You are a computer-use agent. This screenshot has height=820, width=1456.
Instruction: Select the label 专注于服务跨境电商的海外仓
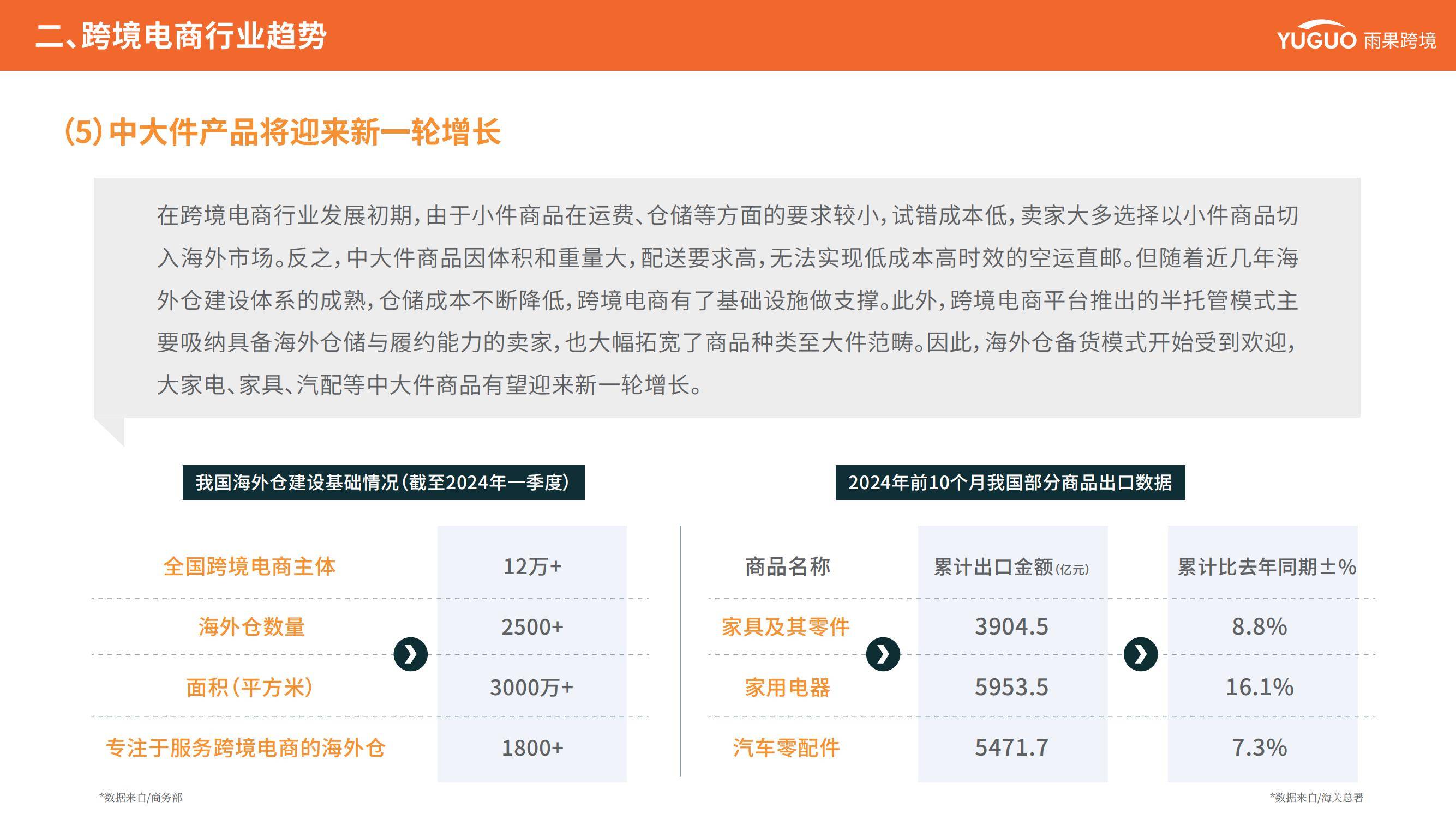point(246,747)
